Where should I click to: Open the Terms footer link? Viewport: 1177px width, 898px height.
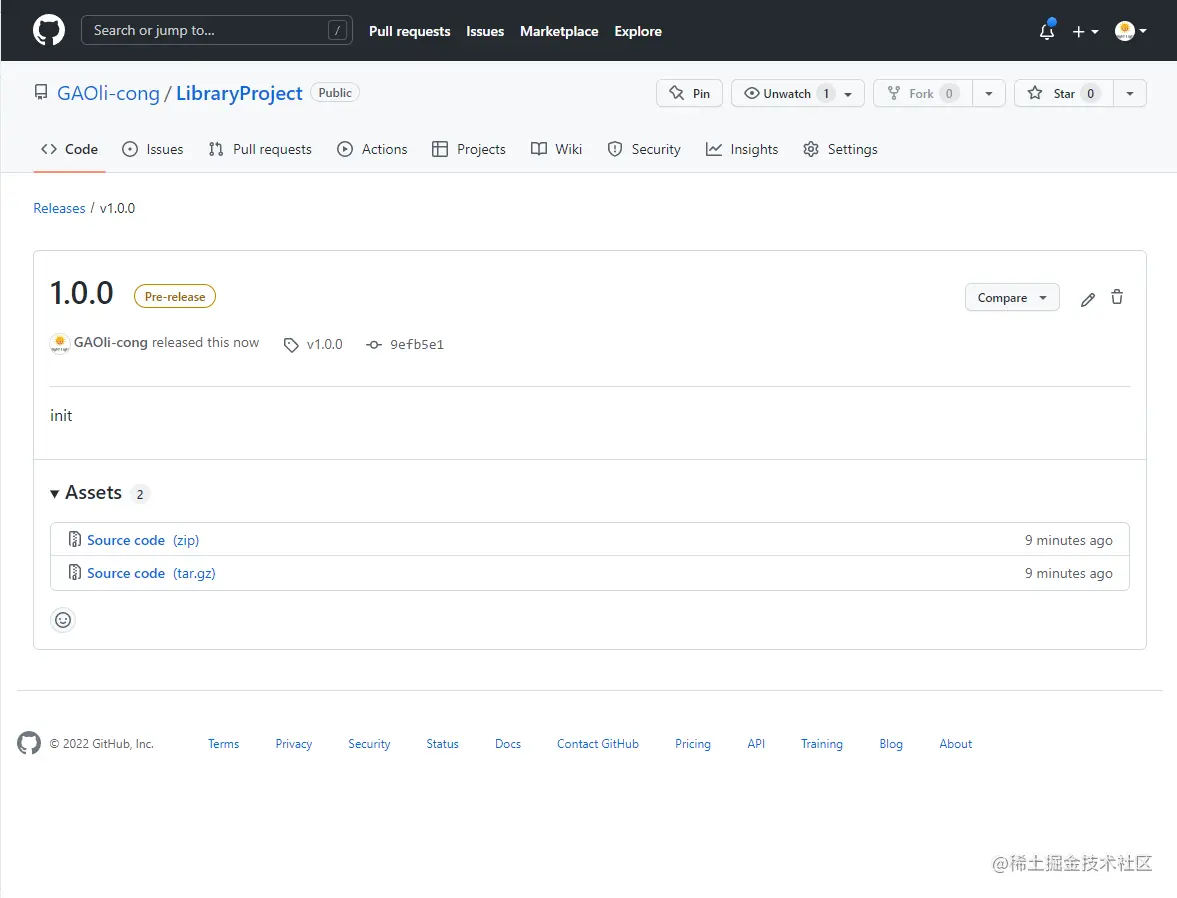224,743
